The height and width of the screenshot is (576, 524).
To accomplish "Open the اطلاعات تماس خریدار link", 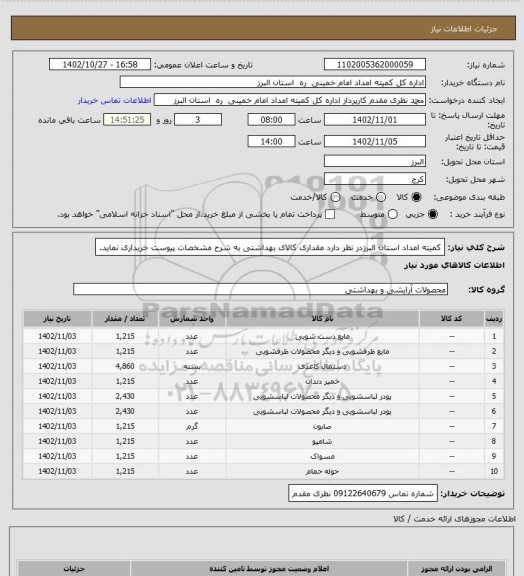I will click(114, 100).
